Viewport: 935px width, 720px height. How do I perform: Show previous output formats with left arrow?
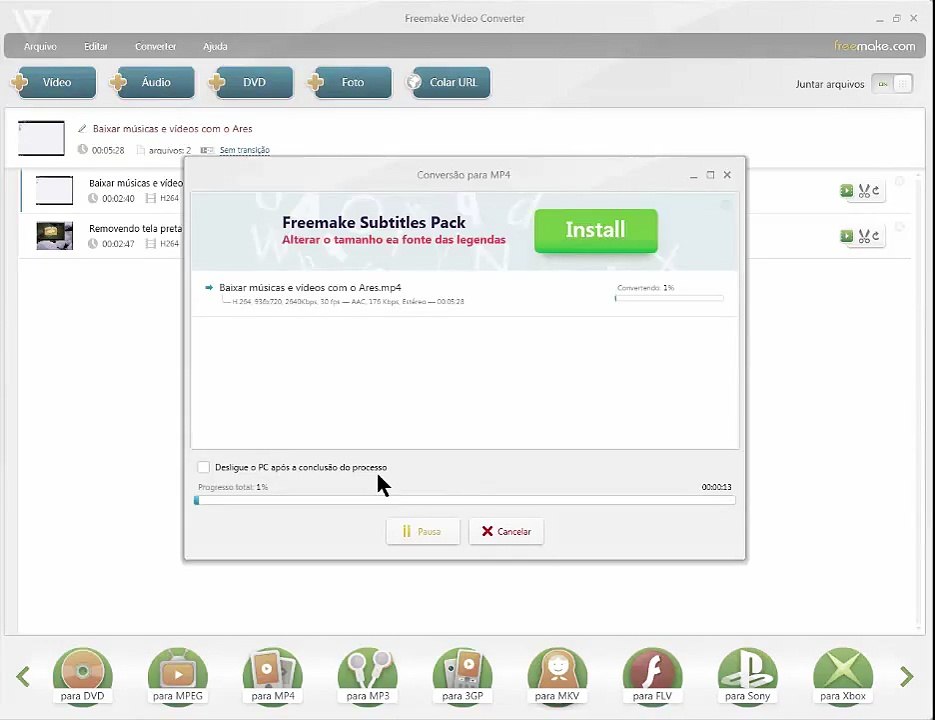[23, 676]
